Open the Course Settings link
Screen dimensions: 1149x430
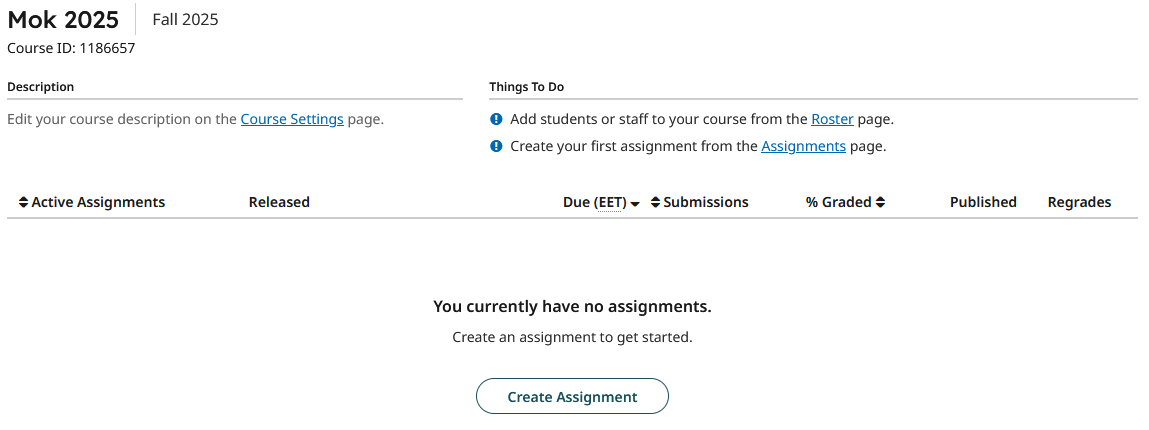pos(292,119)
